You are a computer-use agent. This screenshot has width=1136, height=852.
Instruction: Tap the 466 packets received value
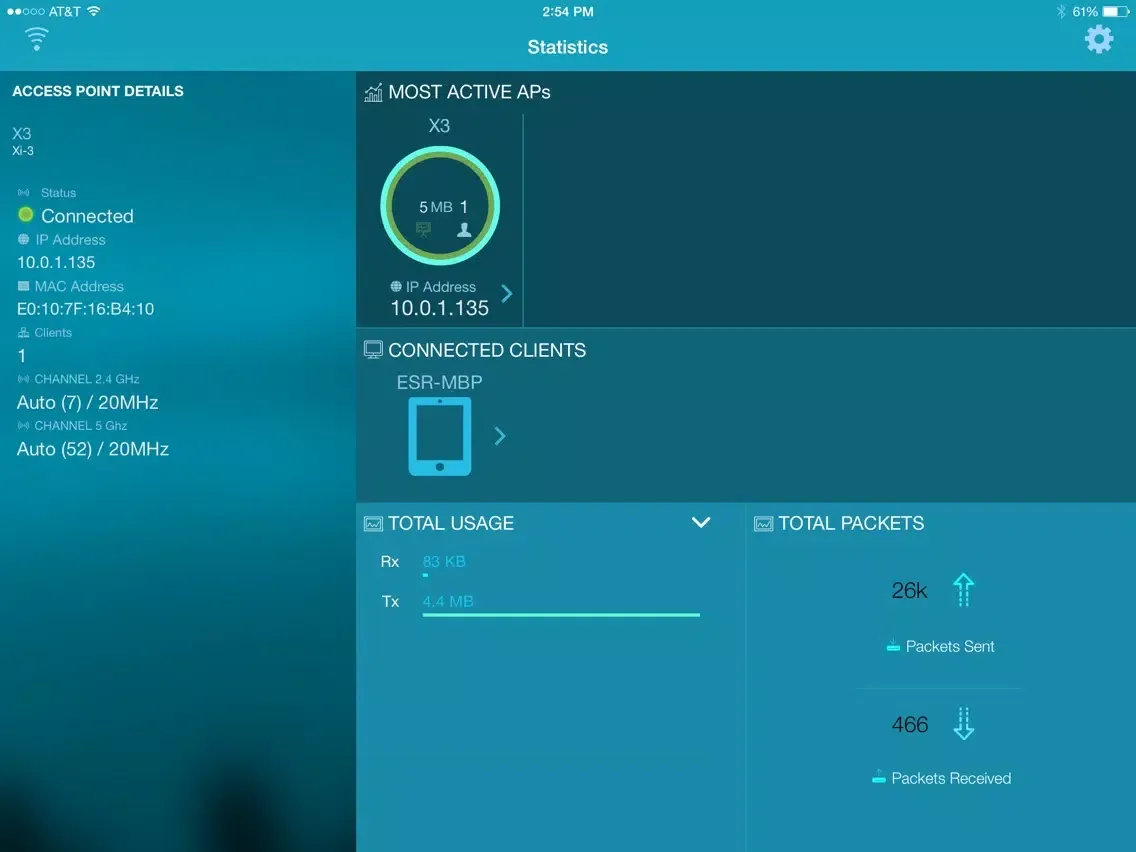tap(910, 724)
